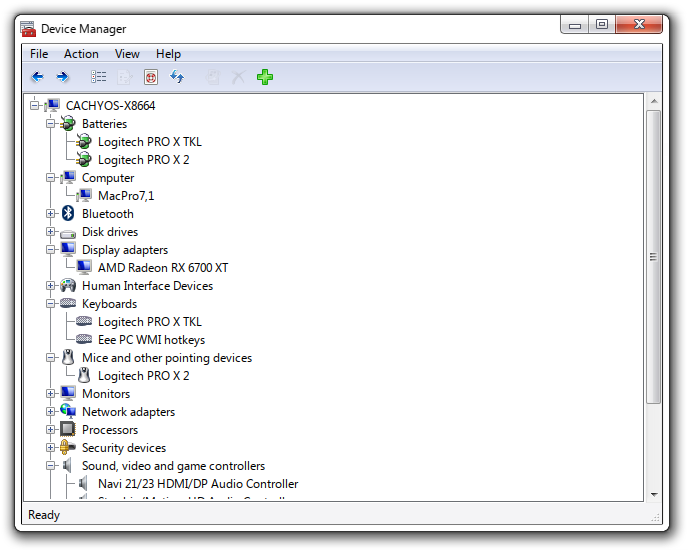
Task: Click the Network adapters category icon
Action: tap(68, 411)
